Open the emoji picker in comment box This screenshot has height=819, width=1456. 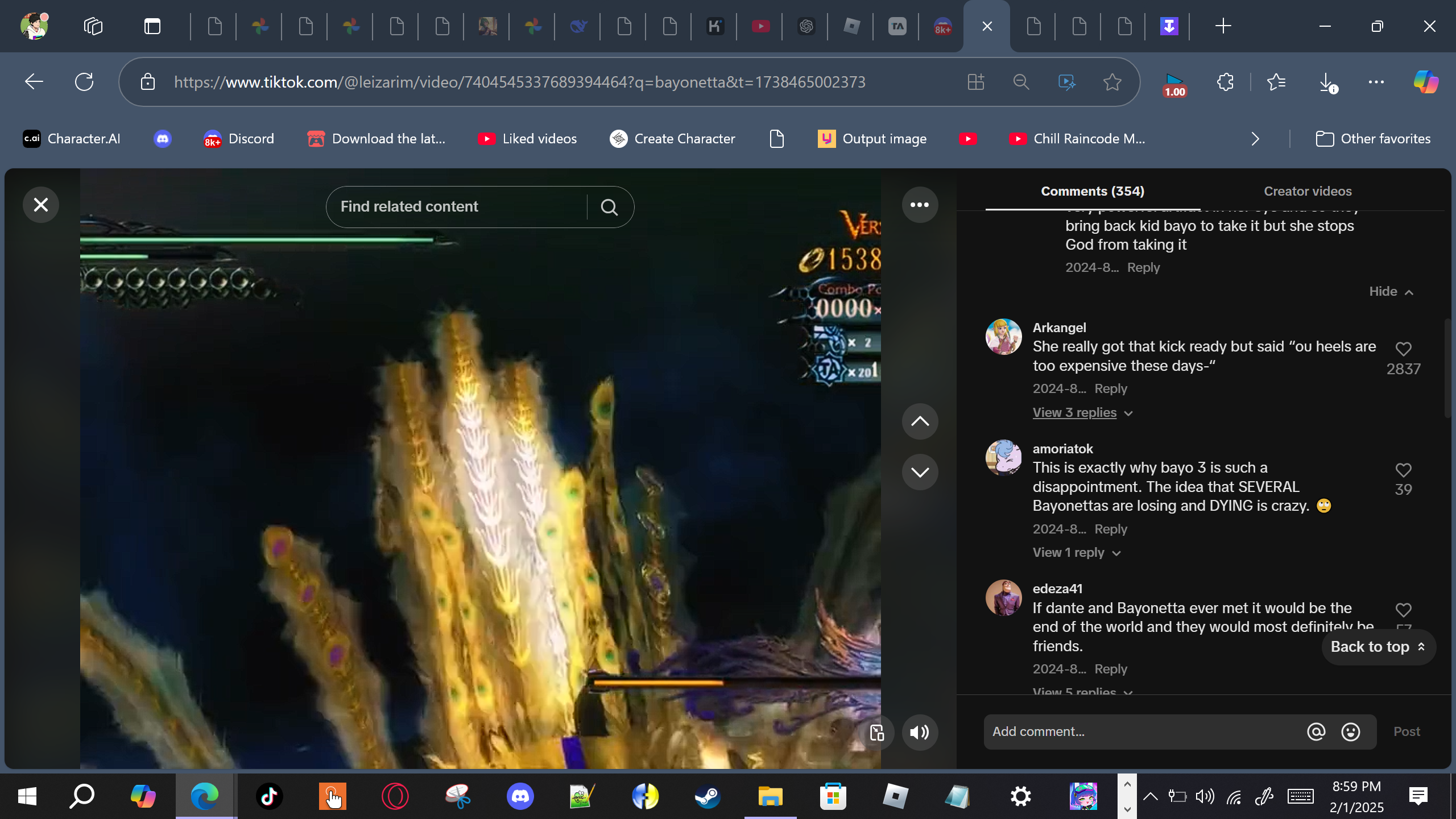coord(1351,732)
